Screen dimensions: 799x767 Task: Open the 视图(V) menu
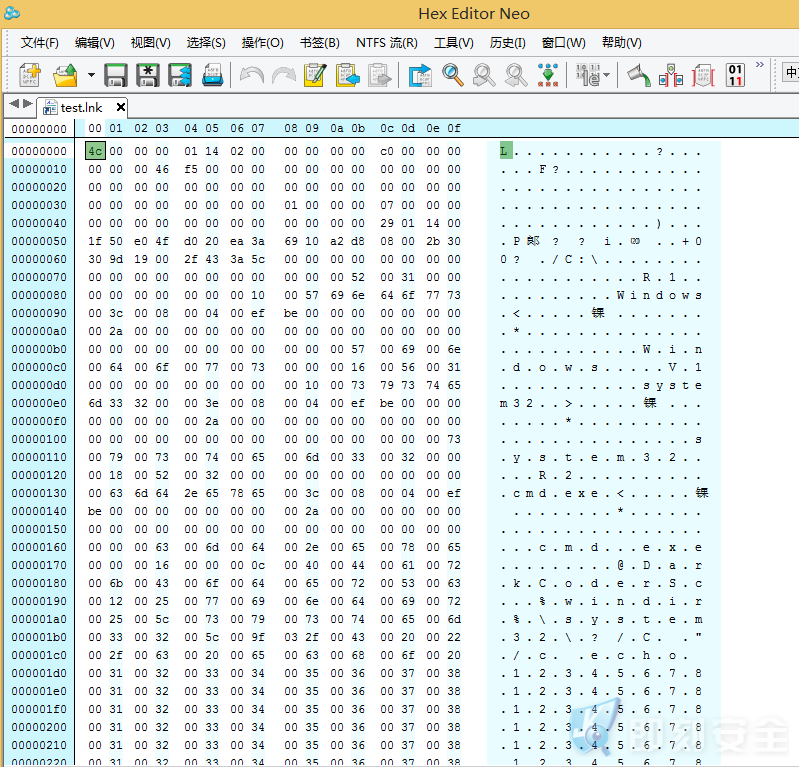tap(150, 43)
